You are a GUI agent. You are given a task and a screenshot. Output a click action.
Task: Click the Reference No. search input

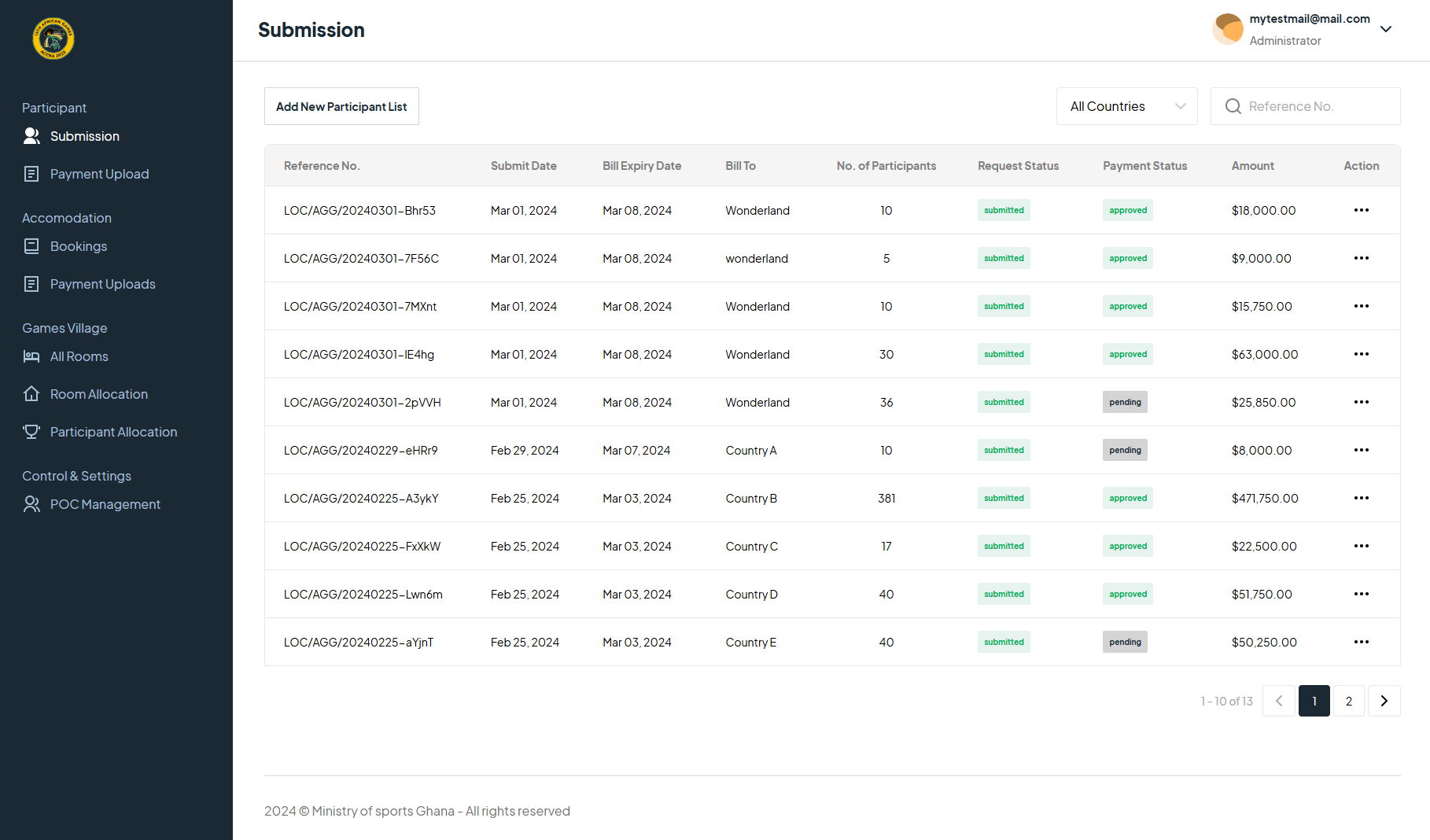tap(1306, 106)
